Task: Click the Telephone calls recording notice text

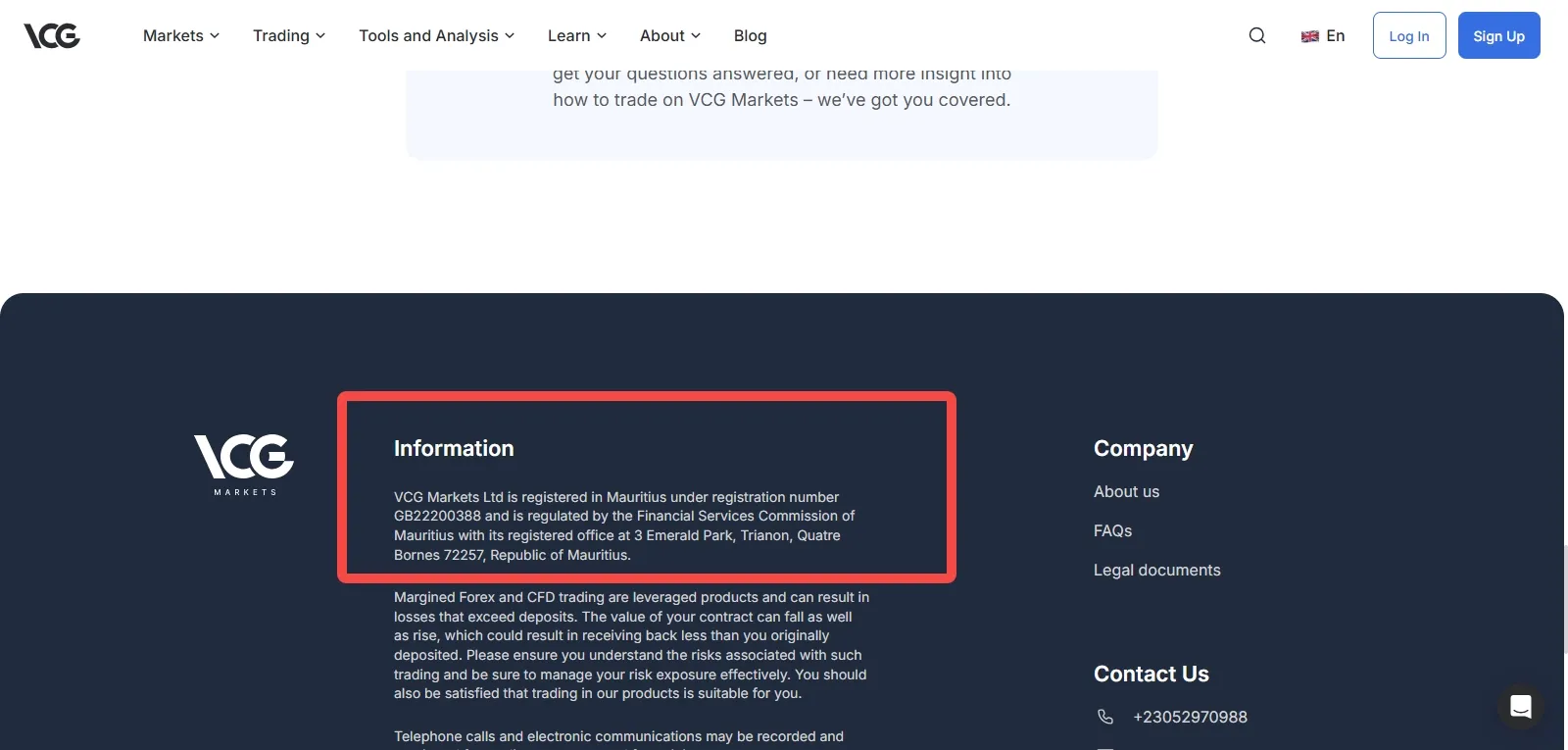Action: tap(619, 737)
